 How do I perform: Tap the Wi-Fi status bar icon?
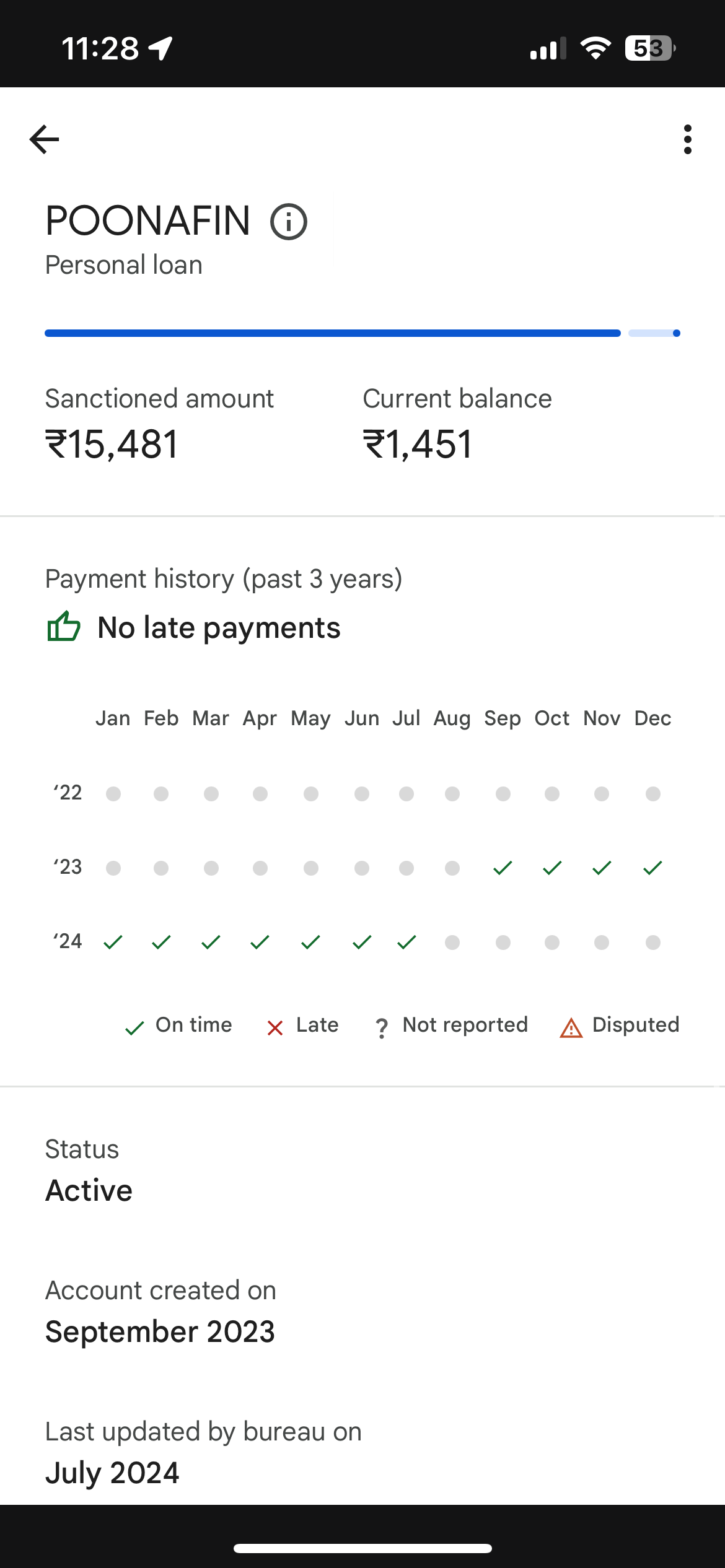[x=595, y=48]
